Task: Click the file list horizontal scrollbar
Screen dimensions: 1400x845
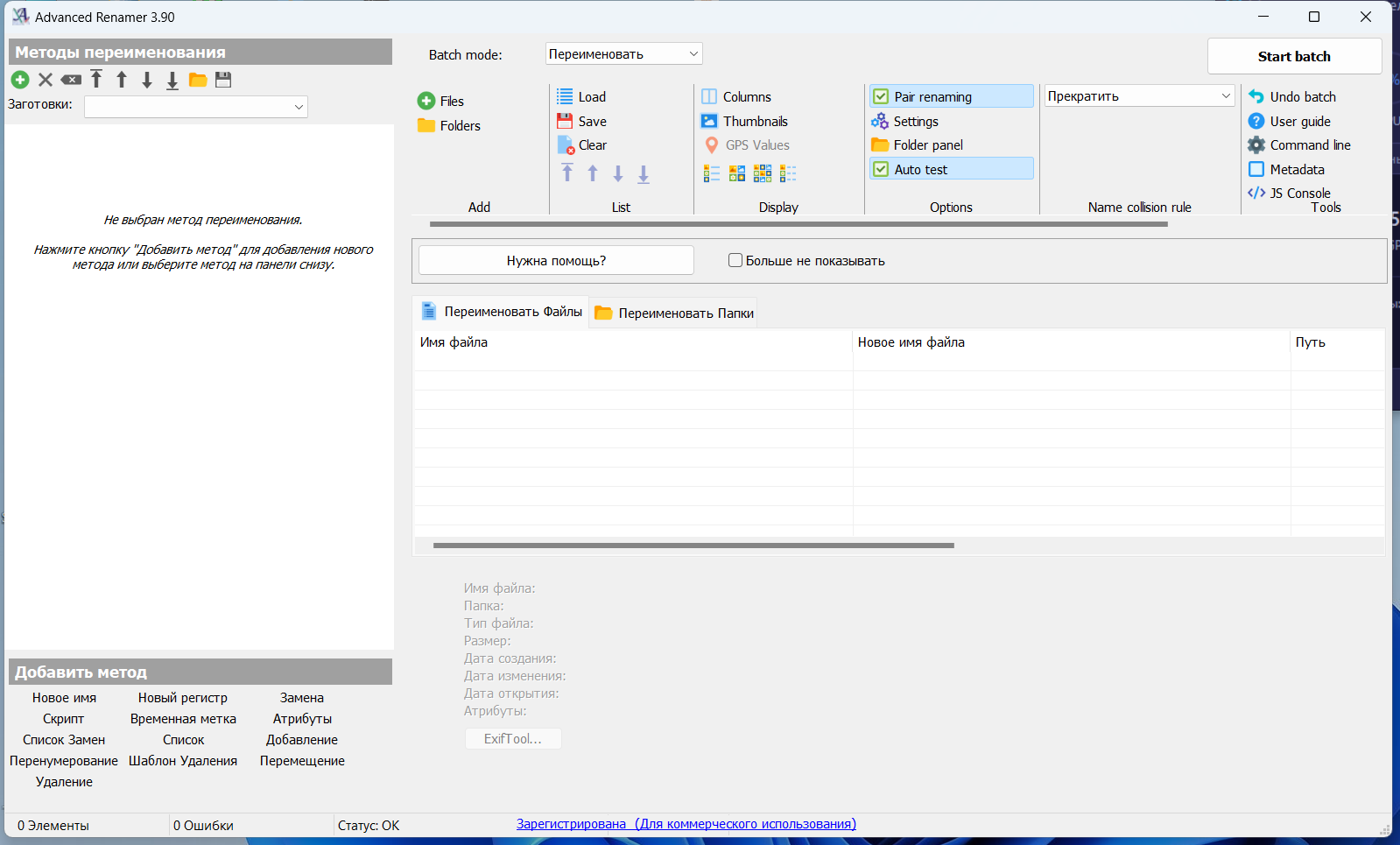Action: [693, 546]
